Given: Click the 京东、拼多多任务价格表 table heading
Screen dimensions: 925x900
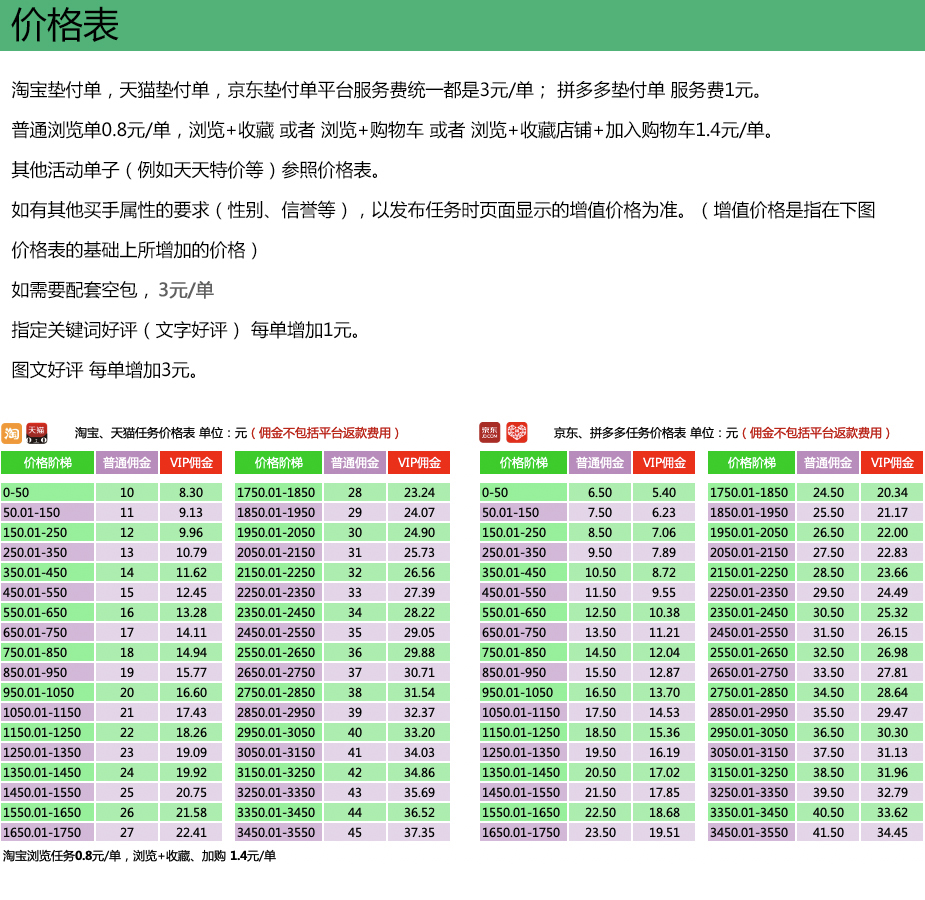Looking at the screenshot, I should tap(646, 433).
